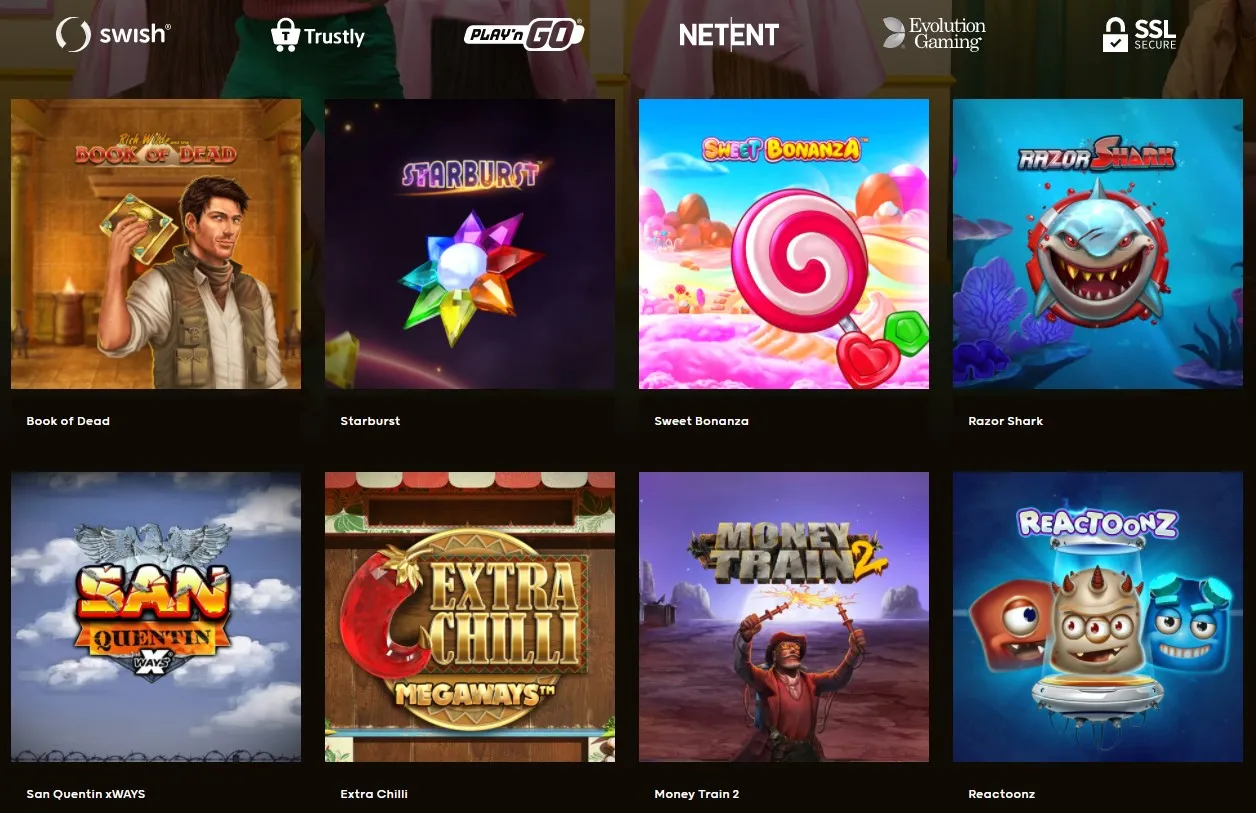
Task: Click the "Razor Shark" title link
Action: [1005, 421]
